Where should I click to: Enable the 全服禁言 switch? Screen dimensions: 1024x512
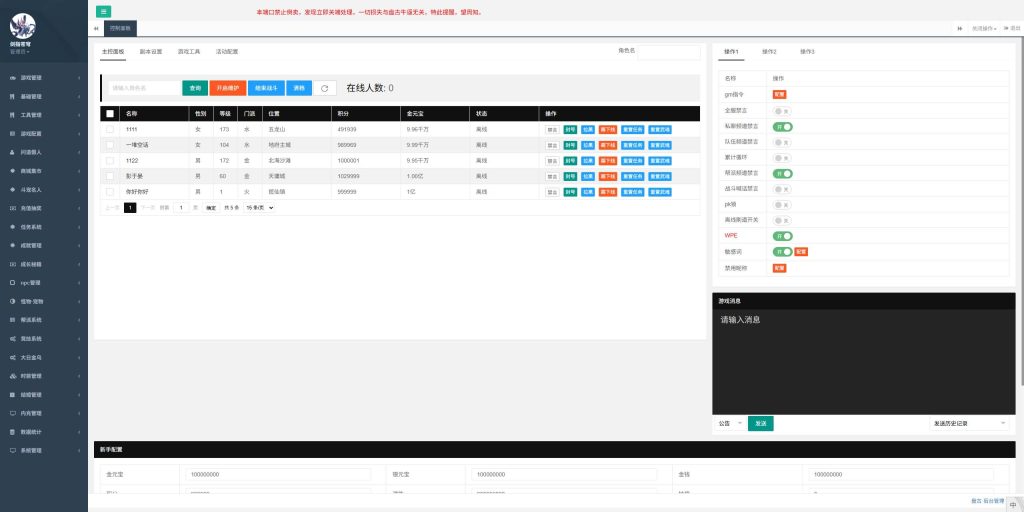782,111
